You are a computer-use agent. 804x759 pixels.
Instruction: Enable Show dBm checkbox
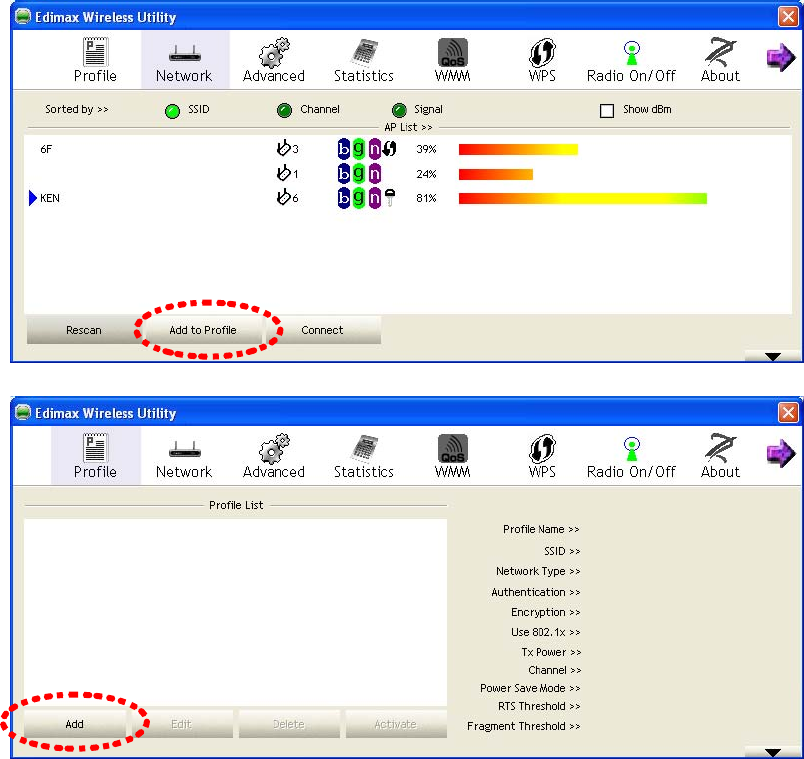[x=607, y=110]
